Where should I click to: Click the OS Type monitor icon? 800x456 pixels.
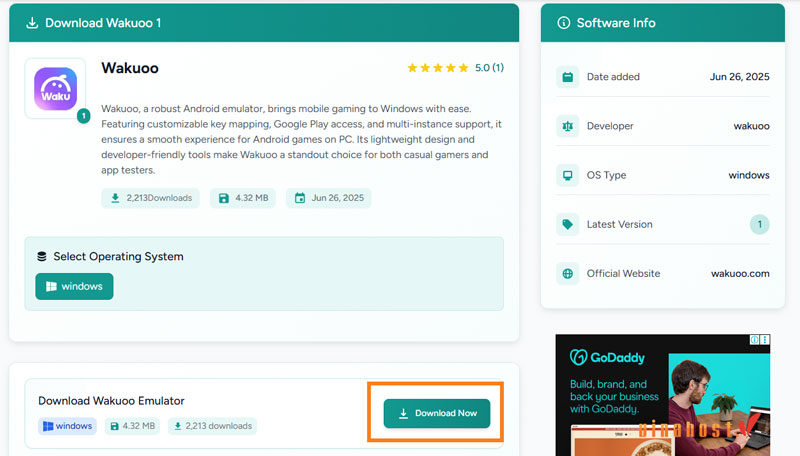[567, 175]
